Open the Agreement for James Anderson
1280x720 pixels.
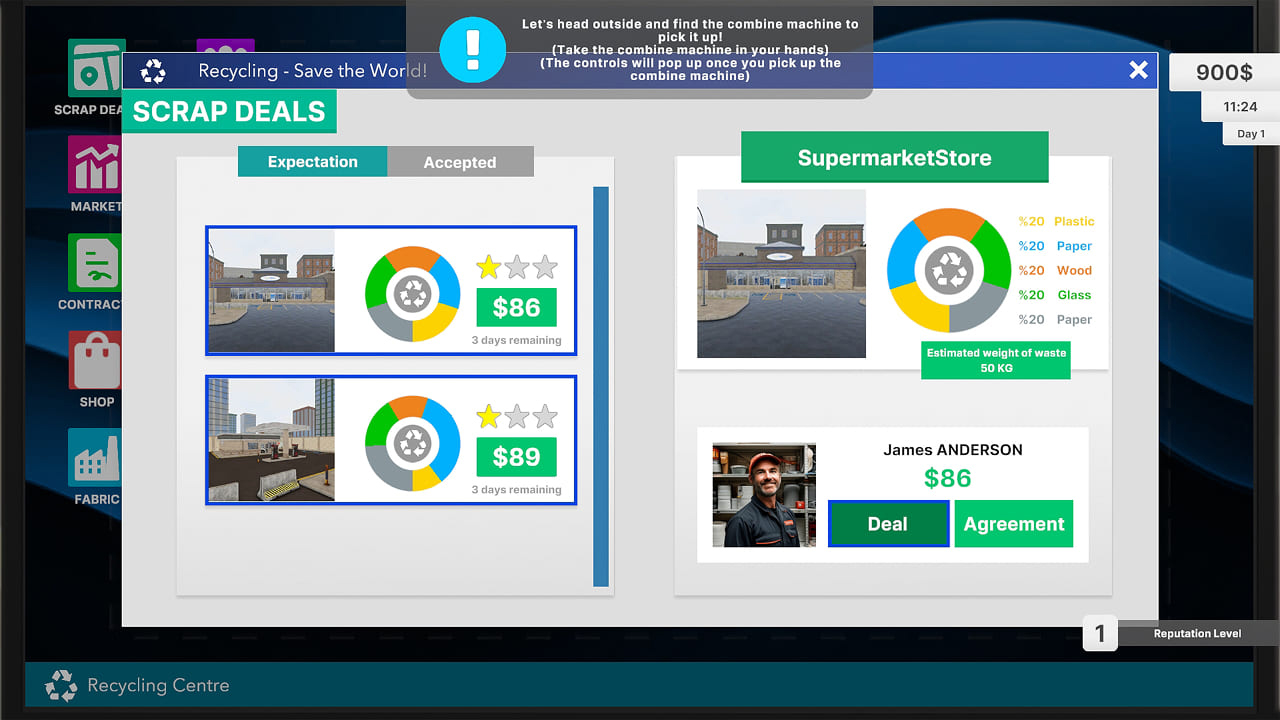1013,523
